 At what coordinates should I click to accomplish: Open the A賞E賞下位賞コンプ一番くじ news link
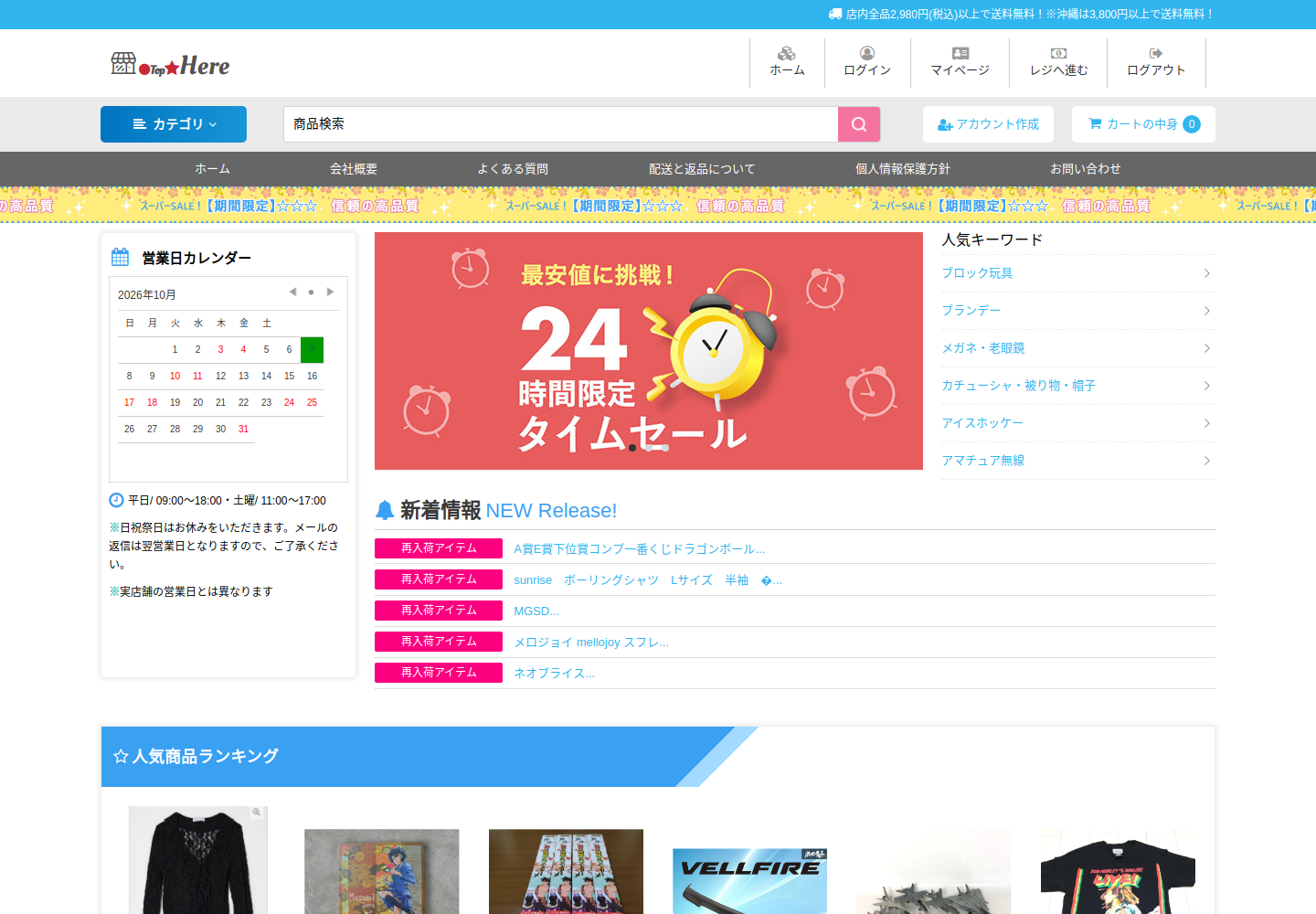[x=640, y=549]
